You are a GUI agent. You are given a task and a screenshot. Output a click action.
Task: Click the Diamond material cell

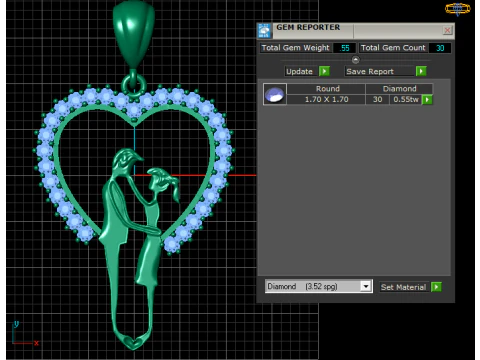click(x=399, y=89)
